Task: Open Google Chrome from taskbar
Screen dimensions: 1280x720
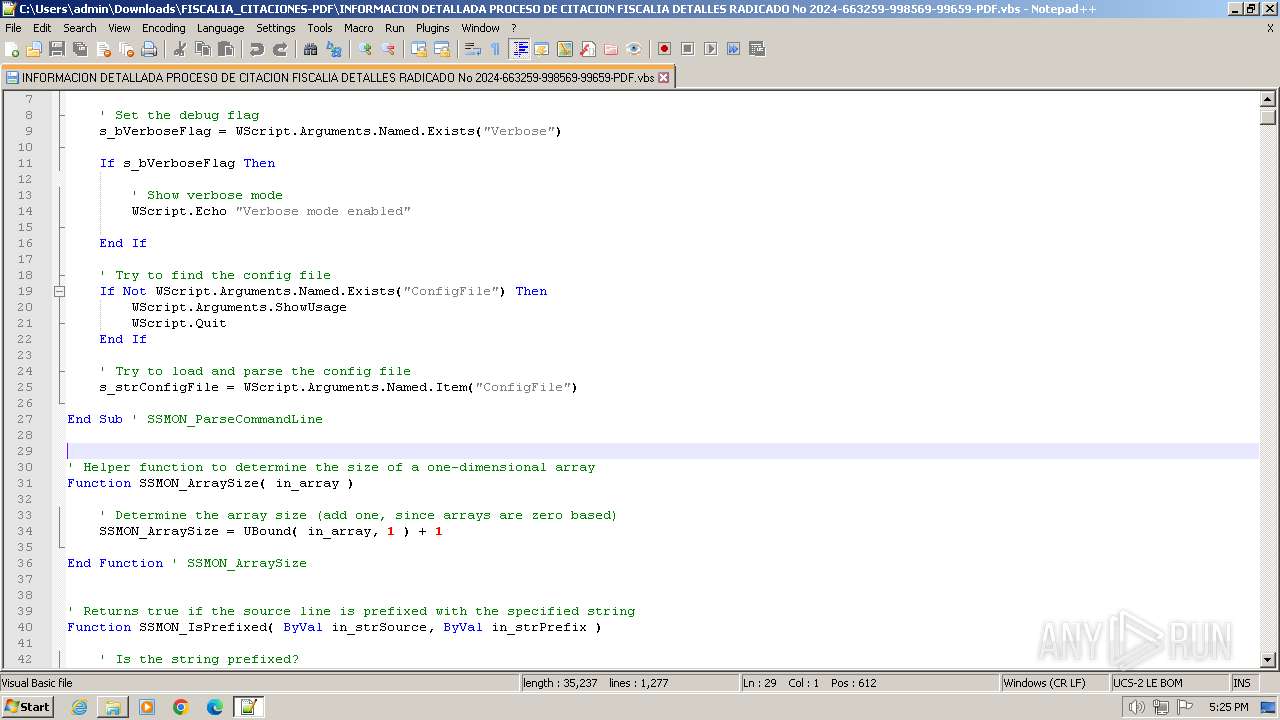Action: click(x=181, y=707)
